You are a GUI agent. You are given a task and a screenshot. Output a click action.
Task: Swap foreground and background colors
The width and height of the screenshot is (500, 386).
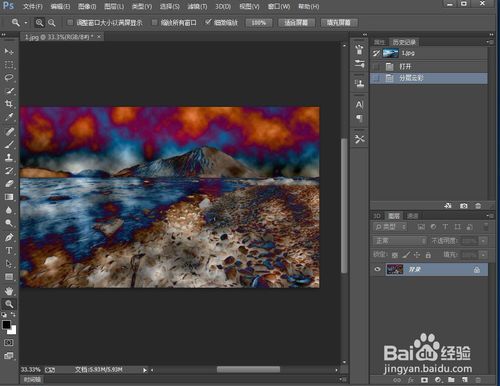(x=13, y=314)
